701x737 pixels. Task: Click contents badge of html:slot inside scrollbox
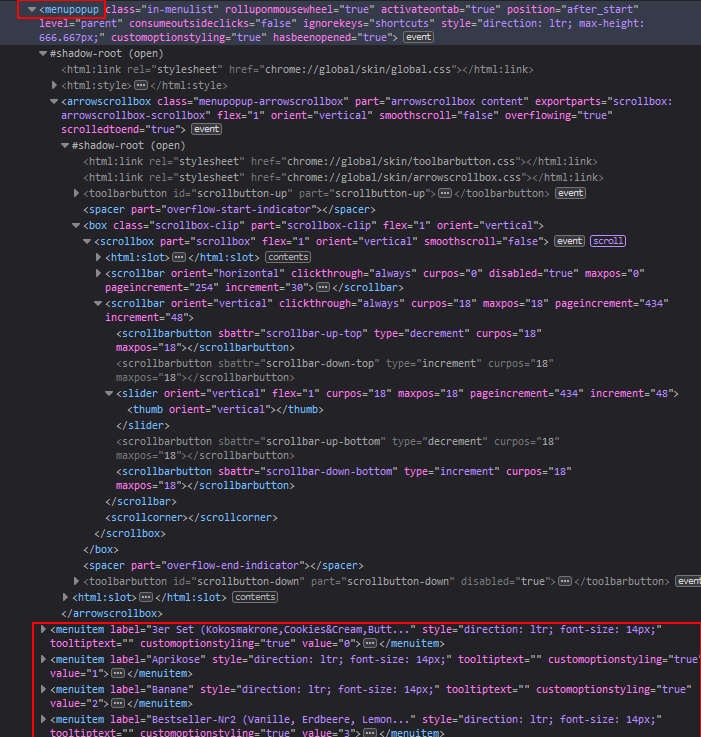286,257
